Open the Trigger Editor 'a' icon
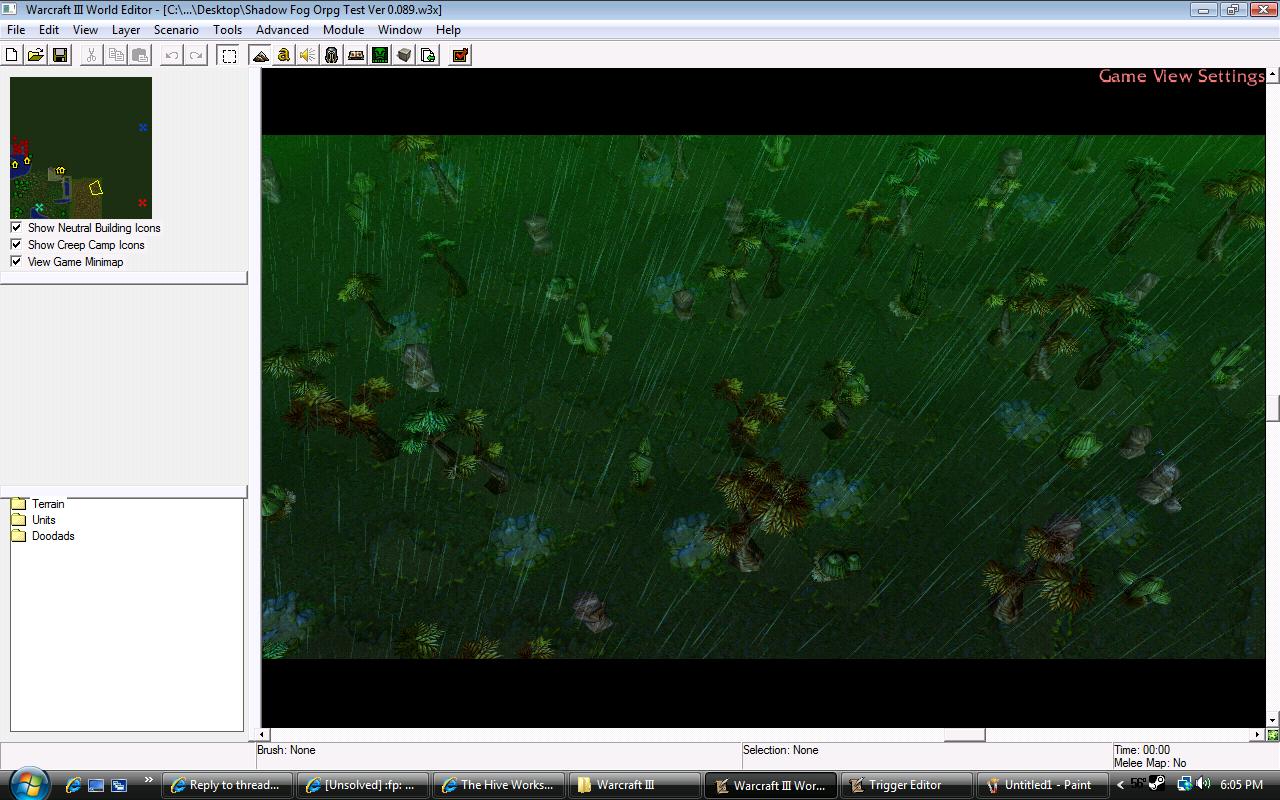 (284, 55)
